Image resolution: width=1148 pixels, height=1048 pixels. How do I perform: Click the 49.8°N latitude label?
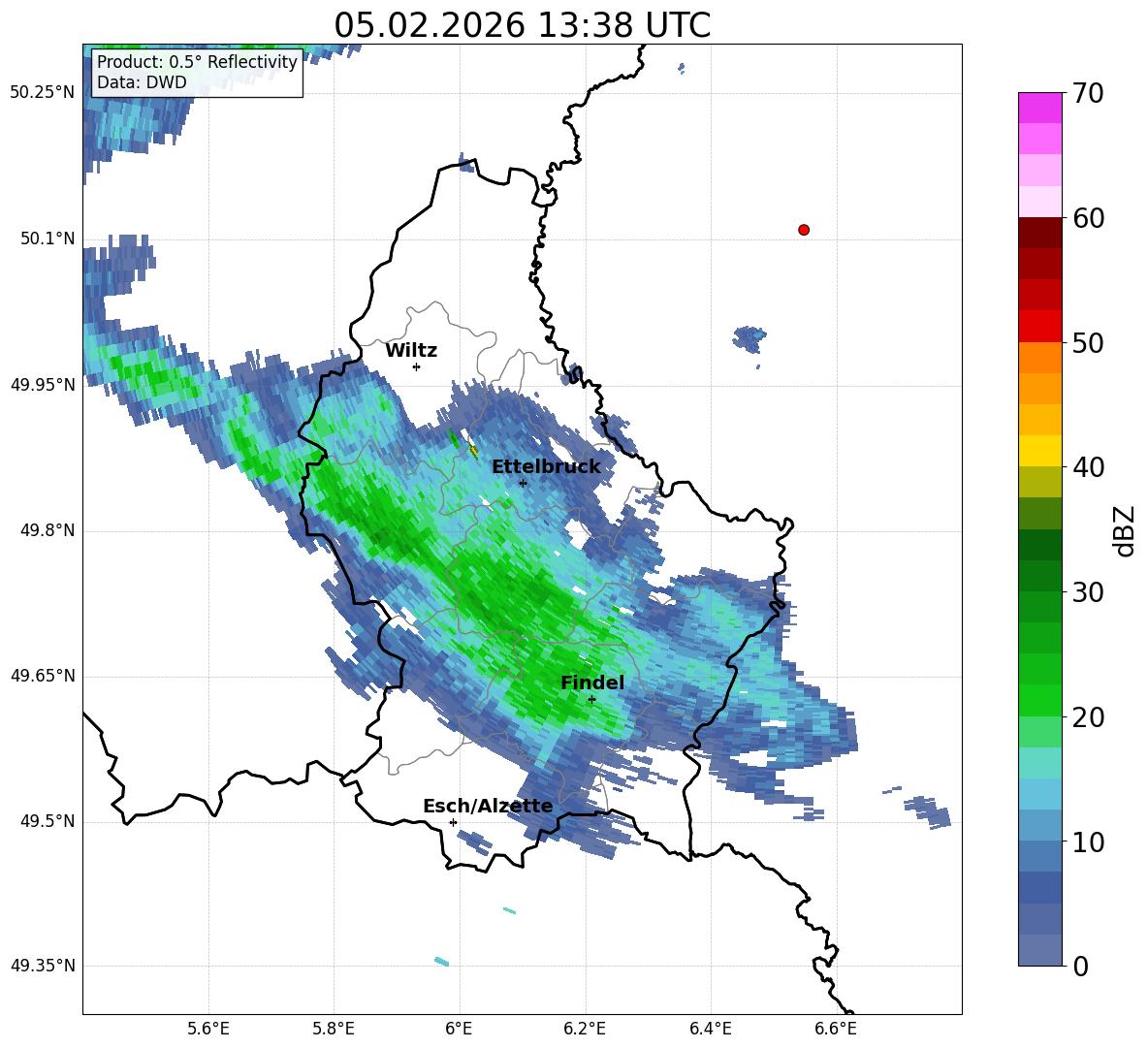[x=48, y=530]
